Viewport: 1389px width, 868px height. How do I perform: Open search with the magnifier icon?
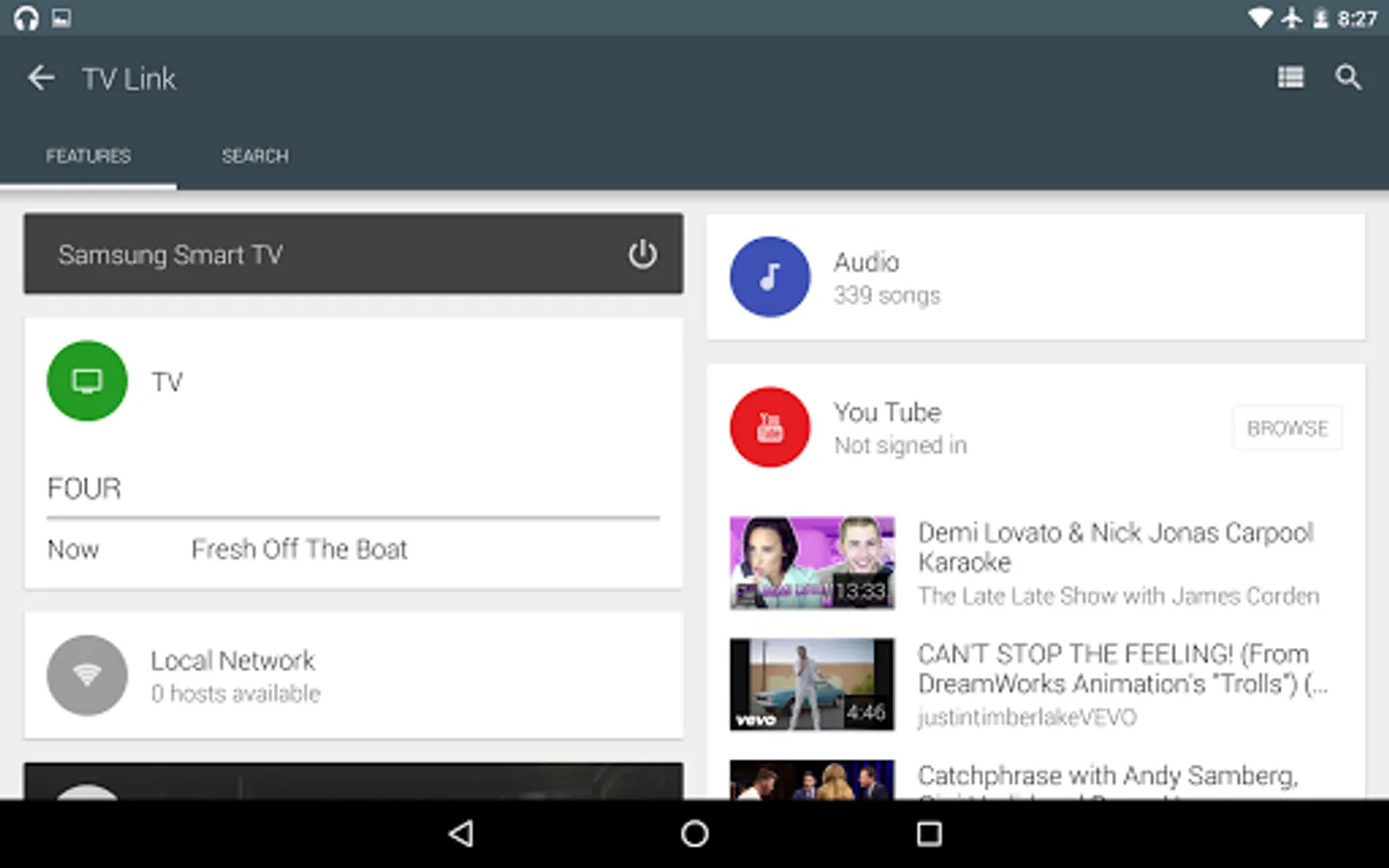[1348, 77]
